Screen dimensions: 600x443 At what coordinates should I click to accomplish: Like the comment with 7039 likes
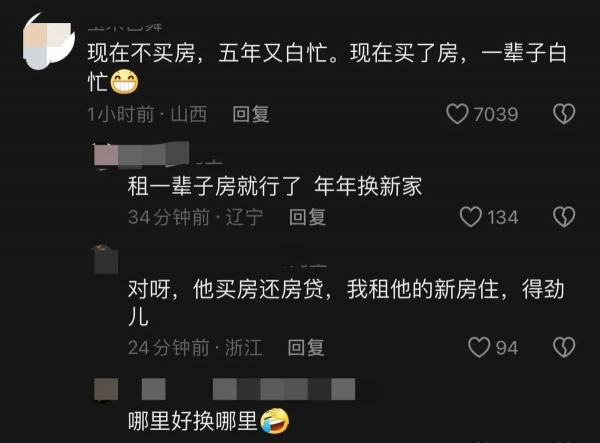click(x=457, y=114)
